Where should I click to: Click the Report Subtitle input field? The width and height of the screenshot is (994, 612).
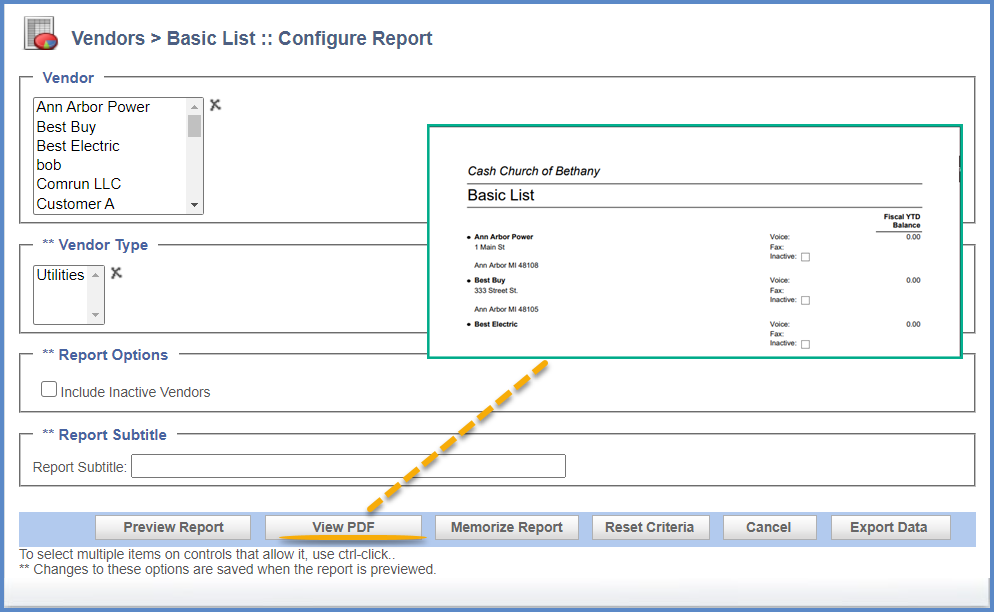coord(348,466)
